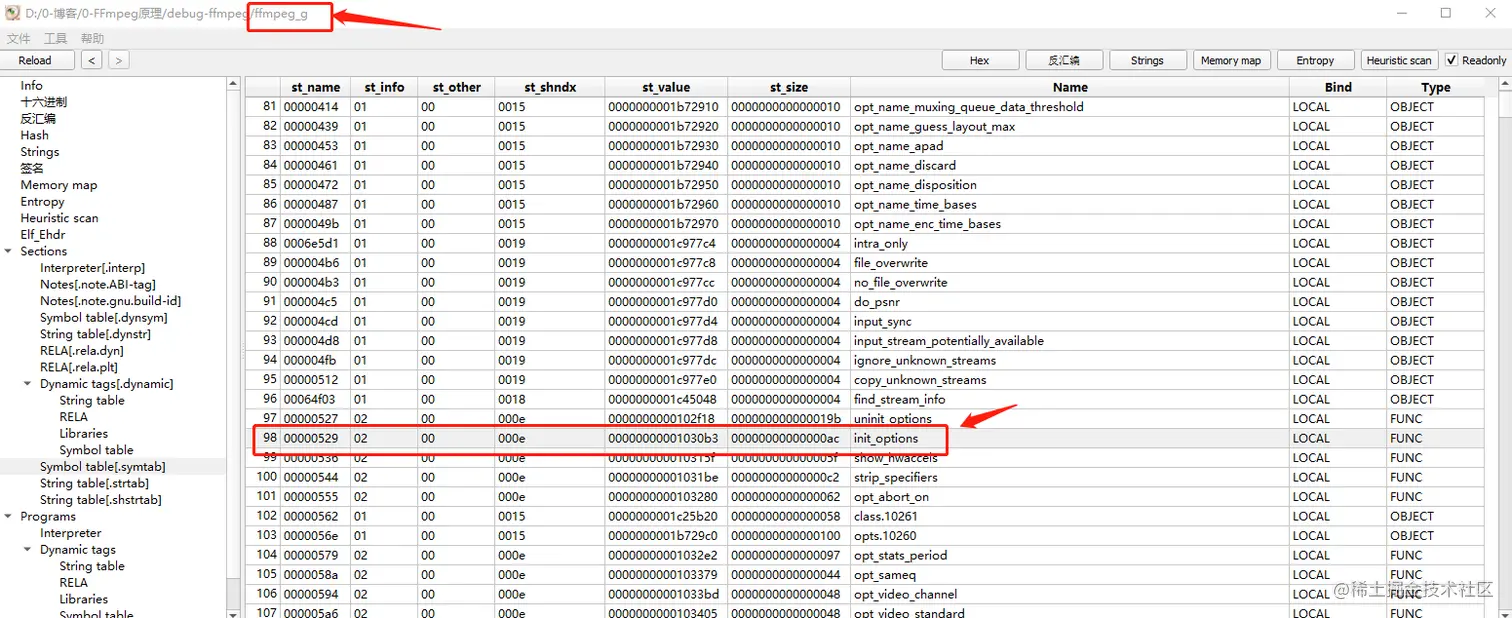Screen dimensions: 1512x618
Task: Select the strip_specifiers name cell
Action: [x=1070, y=477]
